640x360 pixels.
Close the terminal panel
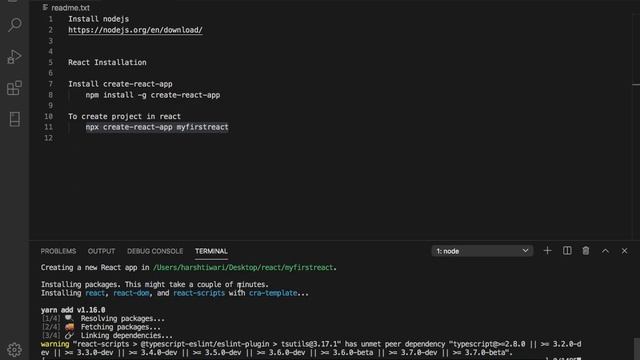click(x=624, y=251)
